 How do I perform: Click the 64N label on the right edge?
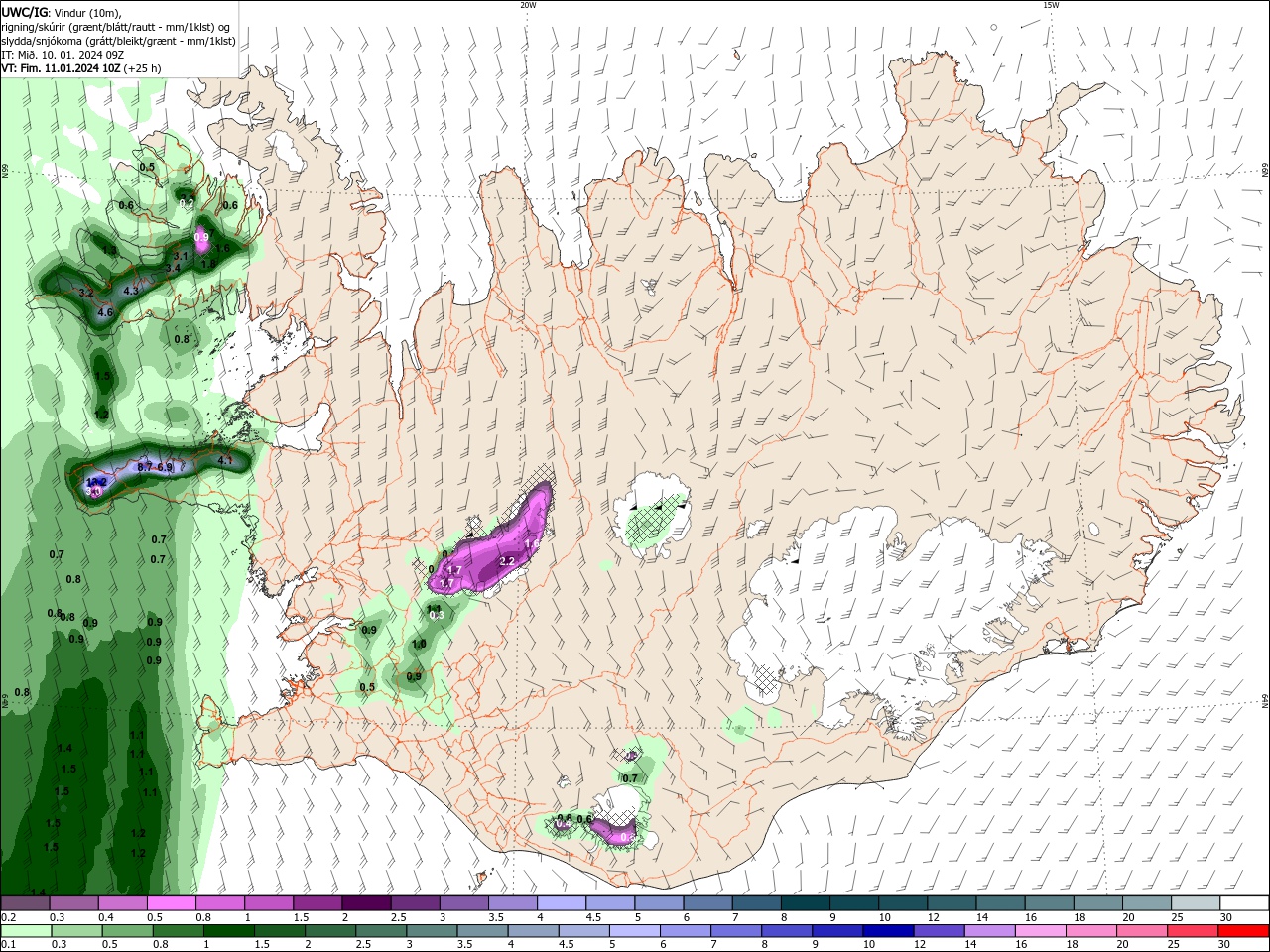click(x=1265, y=701)
